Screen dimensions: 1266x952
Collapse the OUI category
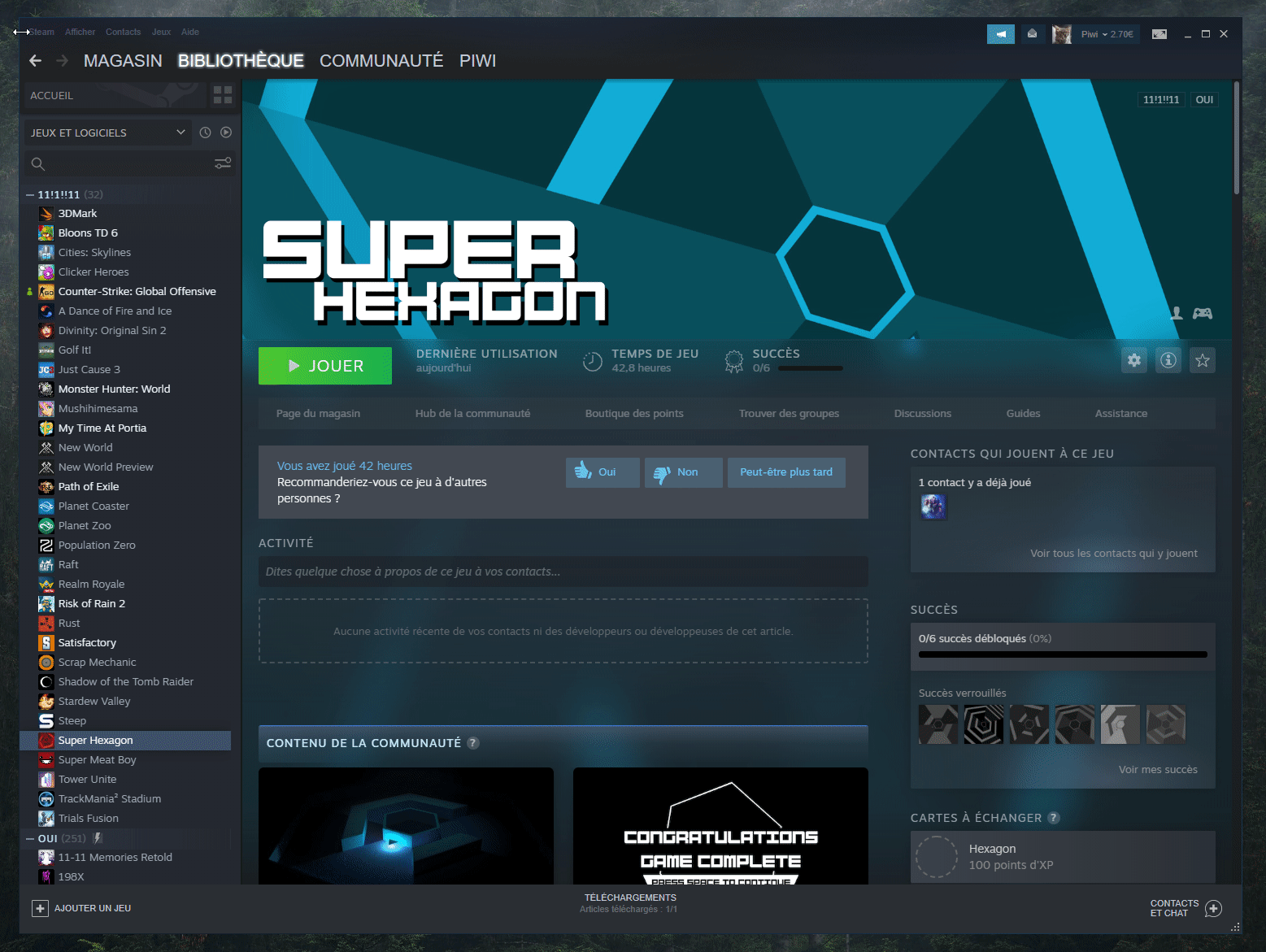pos(30,838)
